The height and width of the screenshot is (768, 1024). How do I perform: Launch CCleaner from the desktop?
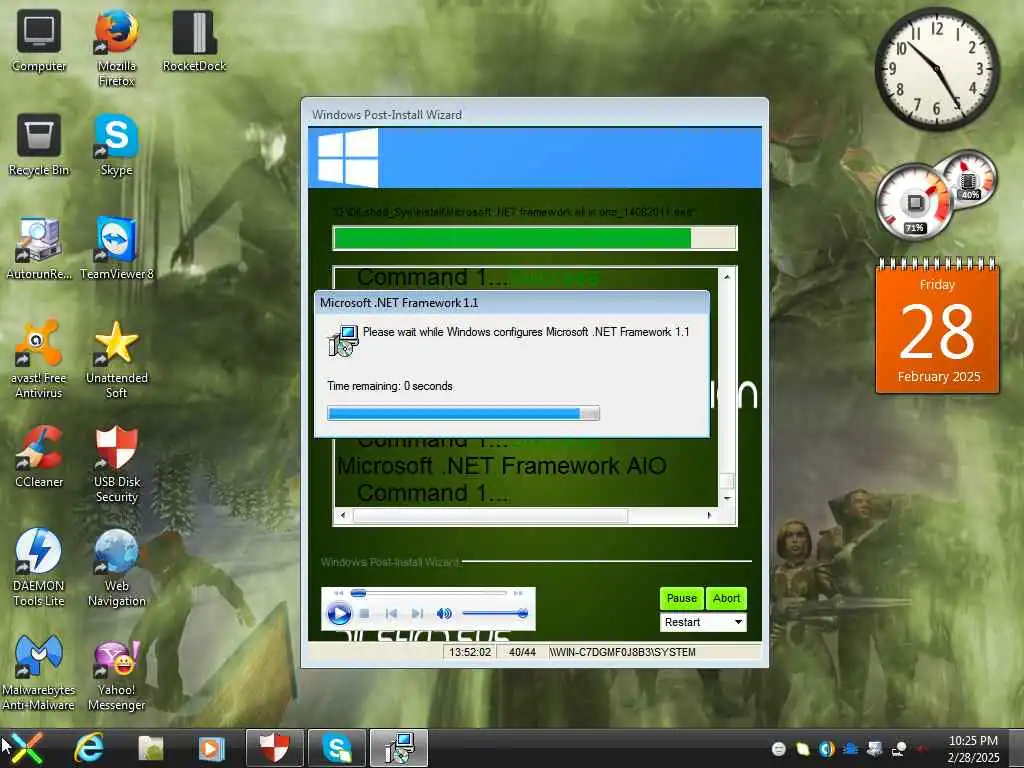[39, 456]
